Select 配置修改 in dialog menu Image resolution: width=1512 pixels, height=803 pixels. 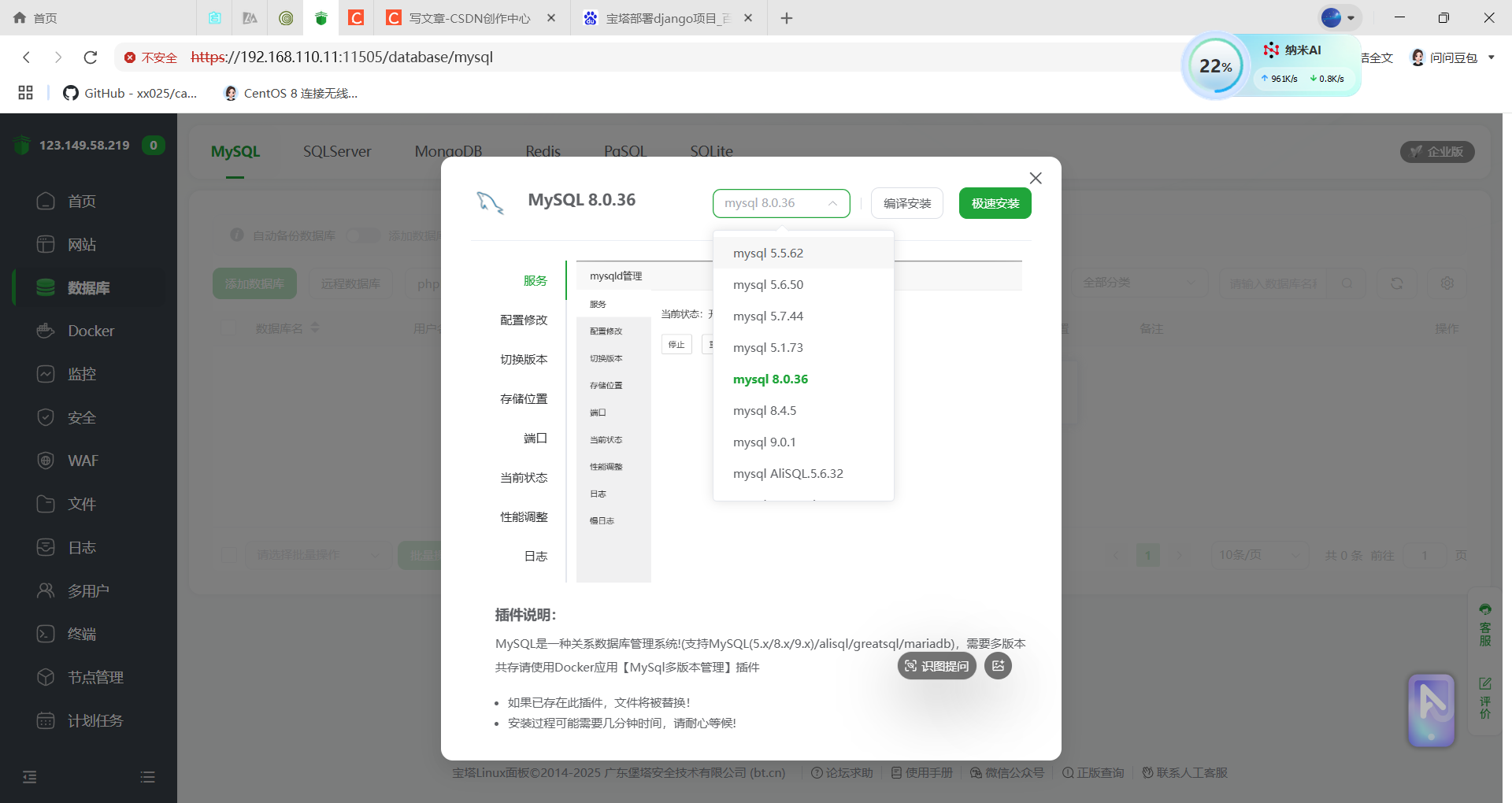pos(524,320)
